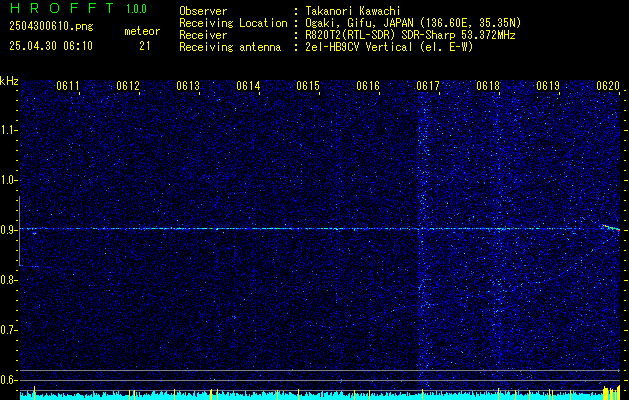The width and height of the screenshot is (629, 400).
Task: Click the vertical noise burst at 0617
Action: 422,237
